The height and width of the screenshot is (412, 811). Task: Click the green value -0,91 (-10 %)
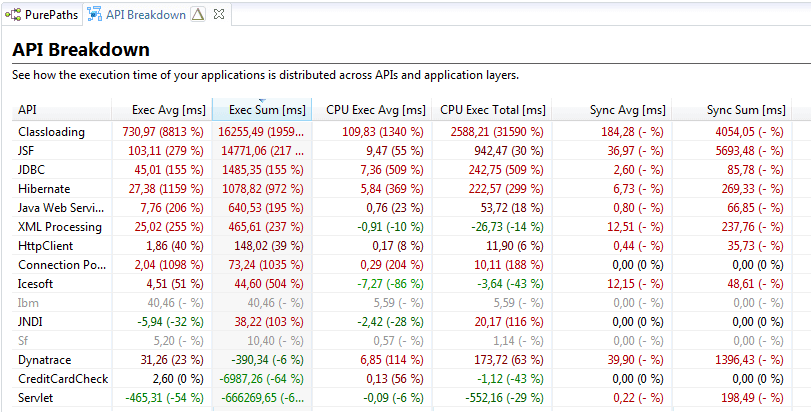click(x=390, y=227)
